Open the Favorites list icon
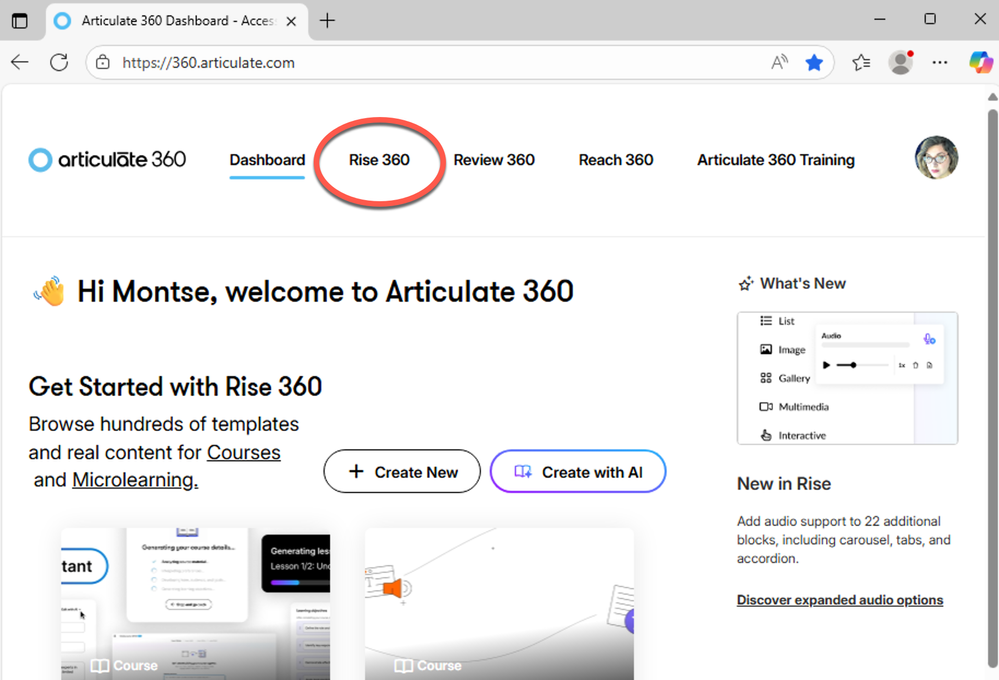The height and width of the screenshot is (680, 999). tap(861, 62)
